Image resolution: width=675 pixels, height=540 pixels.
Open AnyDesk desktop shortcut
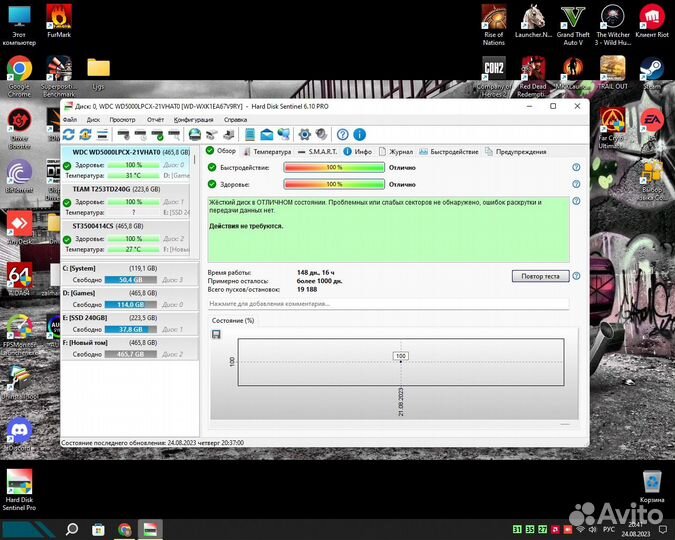click(19, 228)
